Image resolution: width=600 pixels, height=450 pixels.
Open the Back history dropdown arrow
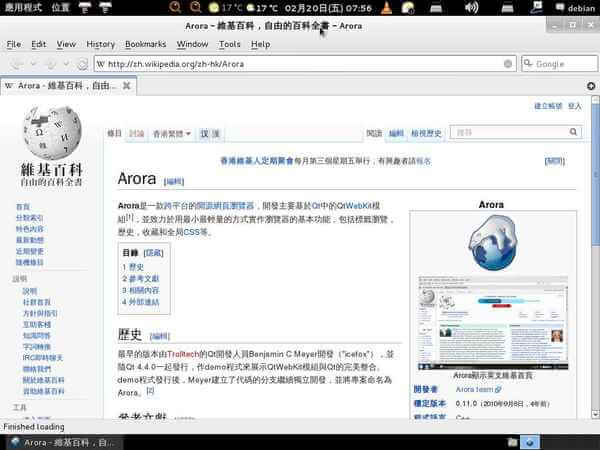click(34, 64)
